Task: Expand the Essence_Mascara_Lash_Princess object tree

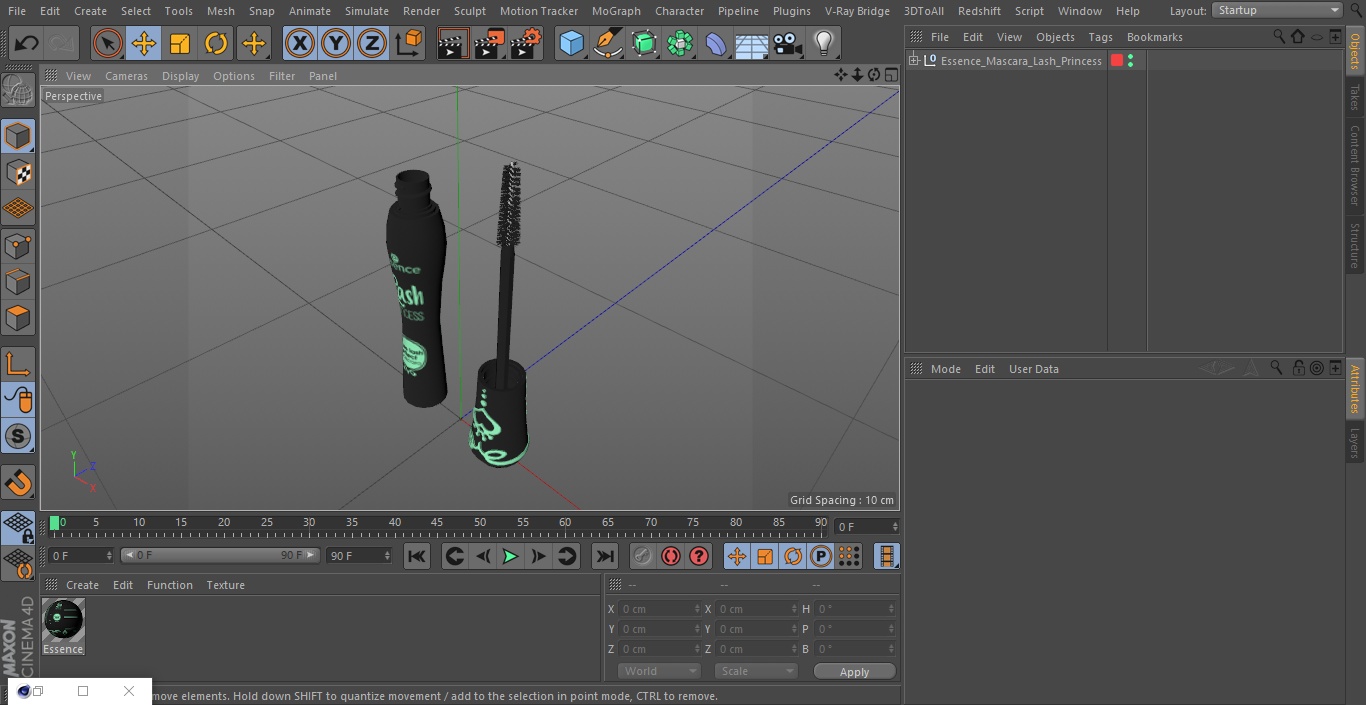Action: click(x=913, y=61)
